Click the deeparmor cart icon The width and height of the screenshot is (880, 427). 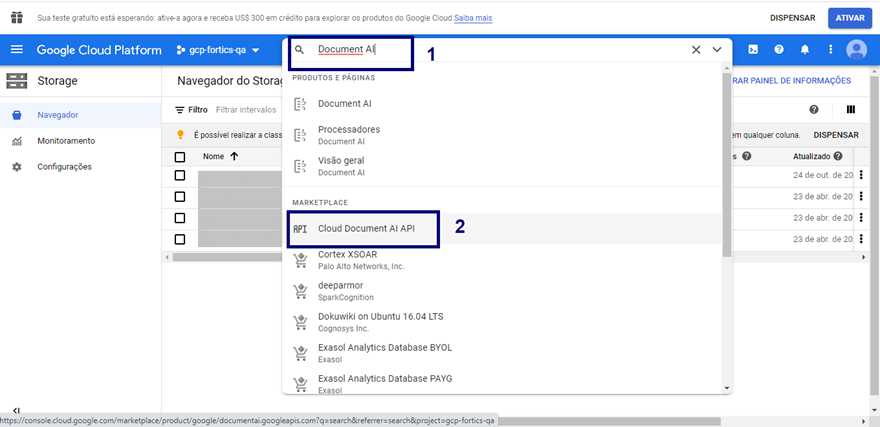pyautogui.click(x=300, y=291)
